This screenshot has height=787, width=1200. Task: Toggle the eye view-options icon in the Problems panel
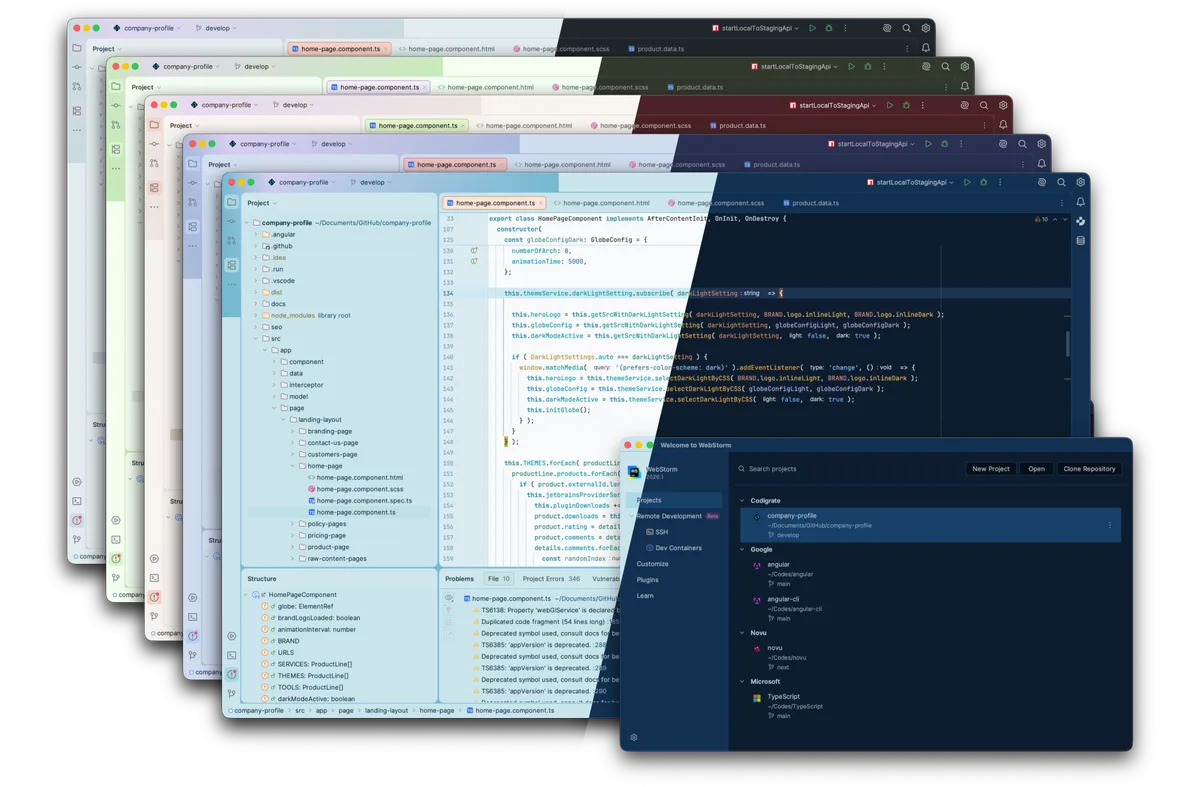(449, 598)
